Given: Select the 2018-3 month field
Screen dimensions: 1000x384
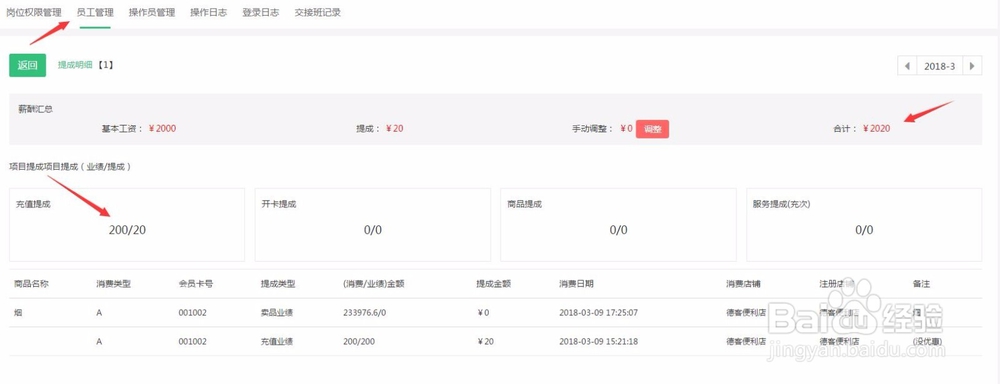Looking at the screenshot, I should (x=939, y=66).
